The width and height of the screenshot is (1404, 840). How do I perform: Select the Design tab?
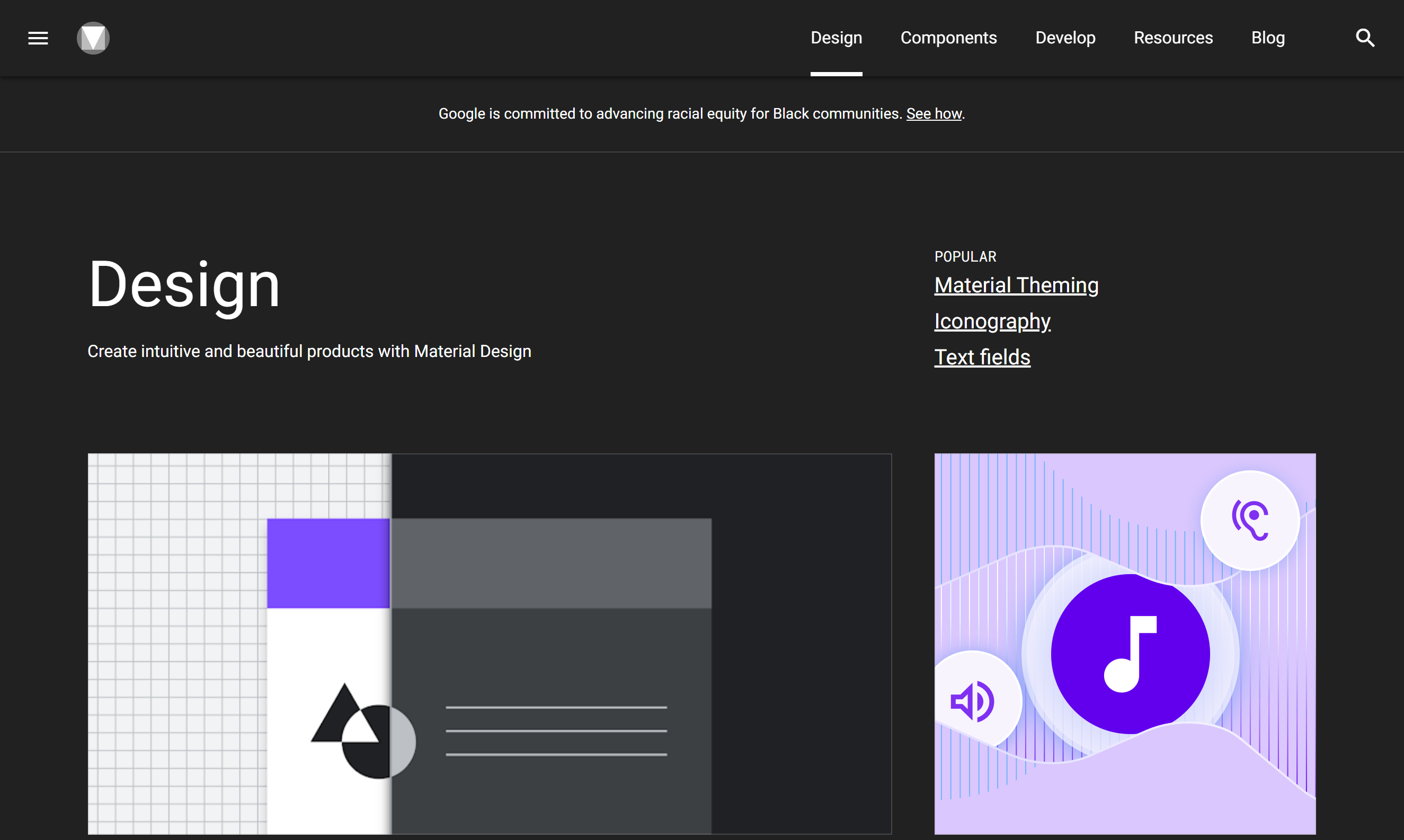(x=836, y=38)
